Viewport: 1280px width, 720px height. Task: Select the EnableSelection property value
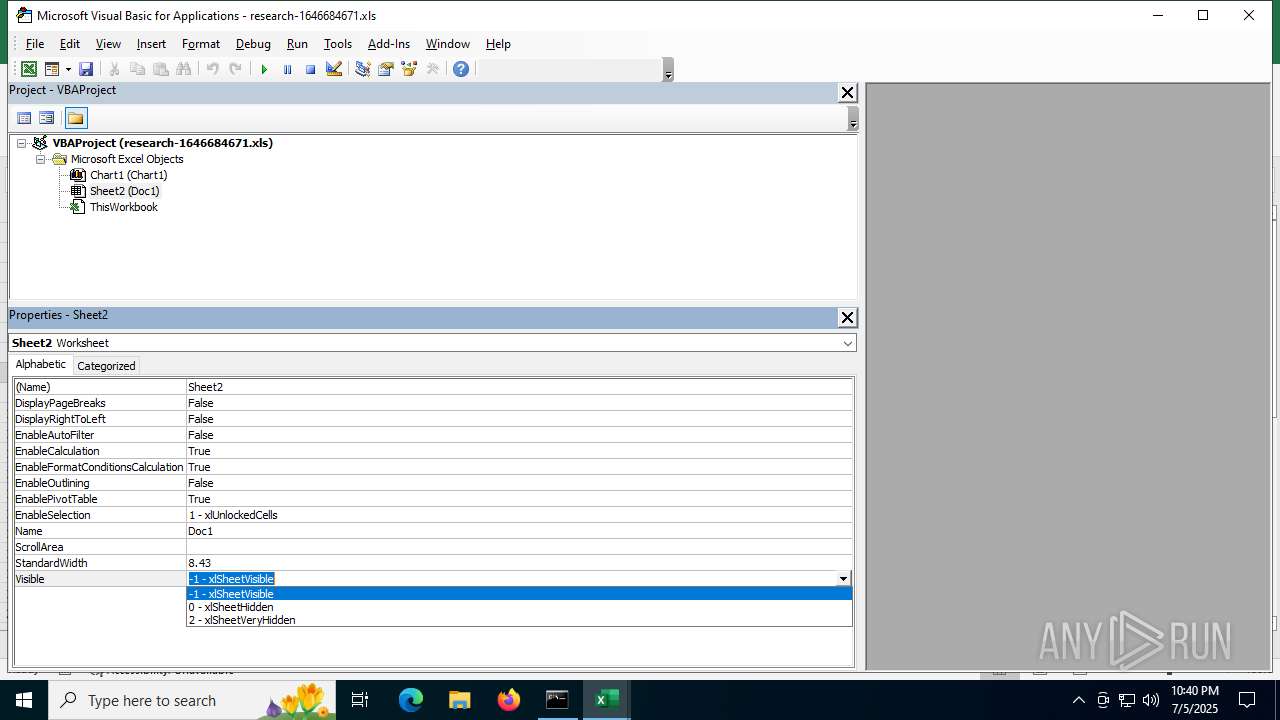tap(519, 515)
